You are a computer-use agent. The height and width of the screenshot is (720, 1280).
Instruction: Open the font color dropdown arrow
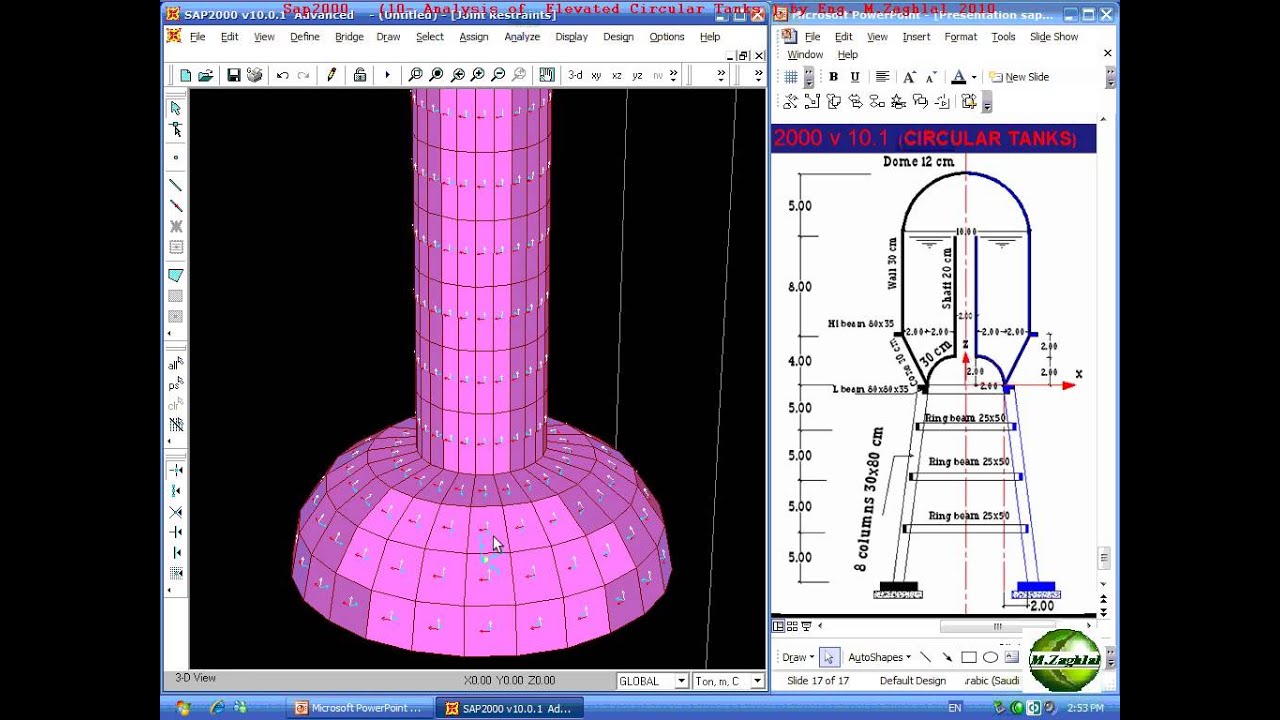[x=973, y=77]
